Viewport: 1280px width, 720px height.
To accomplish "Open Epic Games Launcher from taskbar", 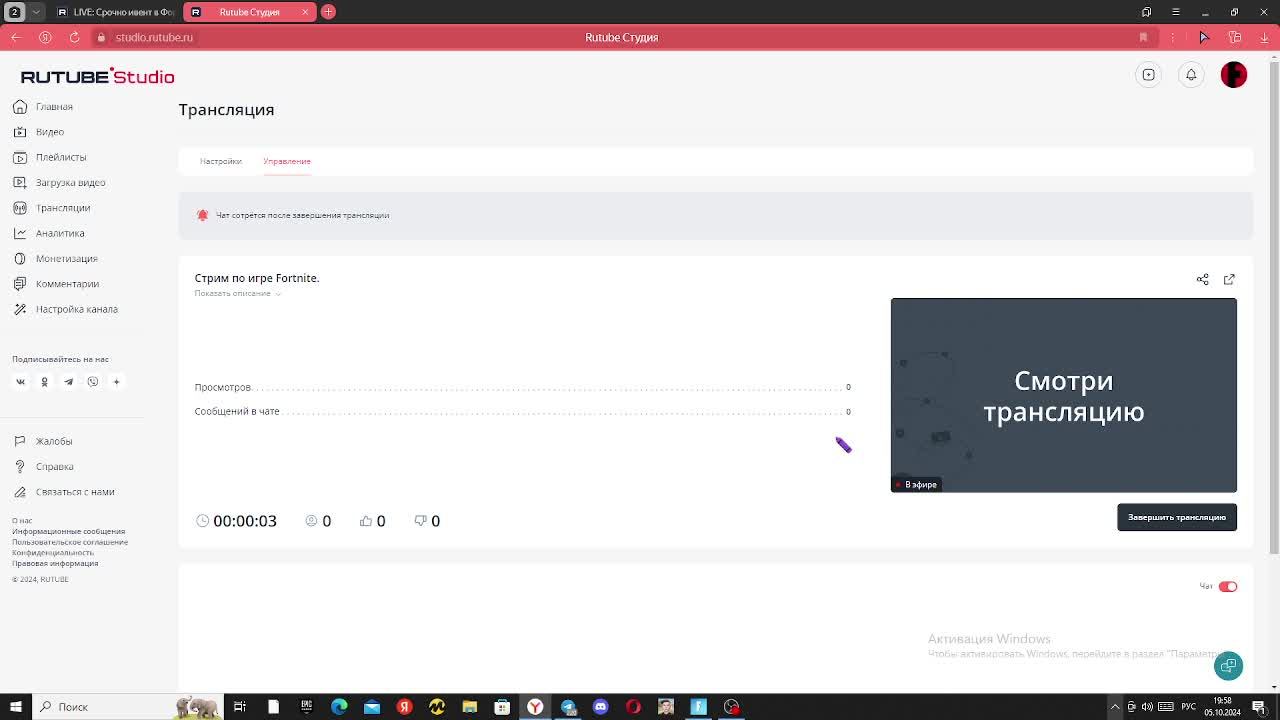I will point(306,706).
